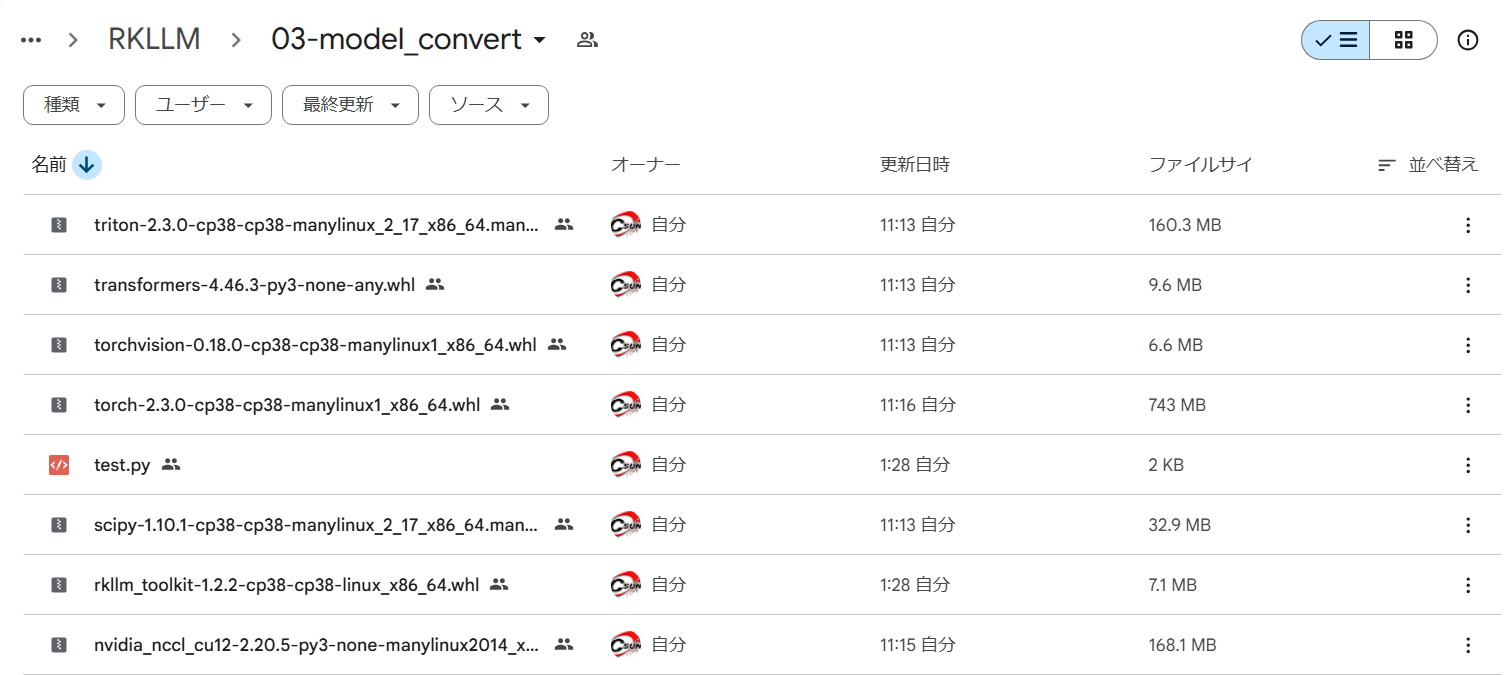Select the test.py file name
The height and width of the screenshot is (675, 1512).
coord(122,465)
